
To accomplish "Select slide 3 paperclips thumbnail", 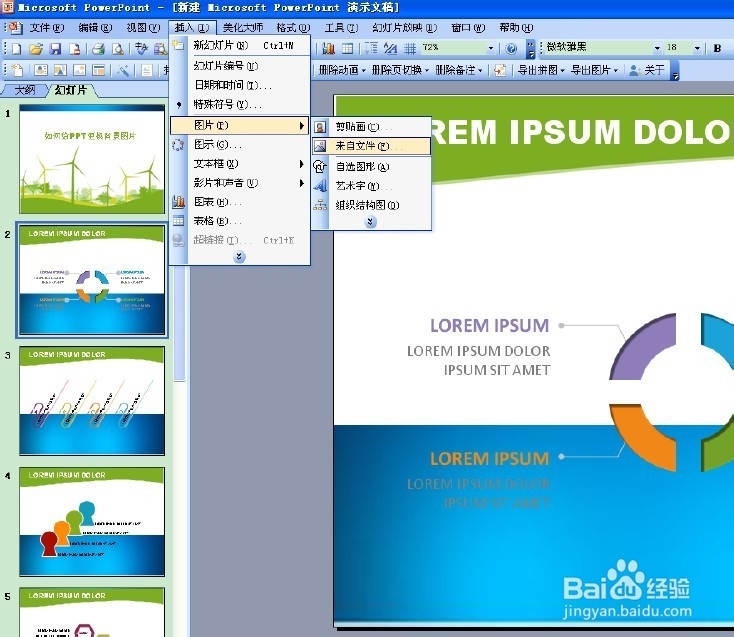I will coord(92,401).
